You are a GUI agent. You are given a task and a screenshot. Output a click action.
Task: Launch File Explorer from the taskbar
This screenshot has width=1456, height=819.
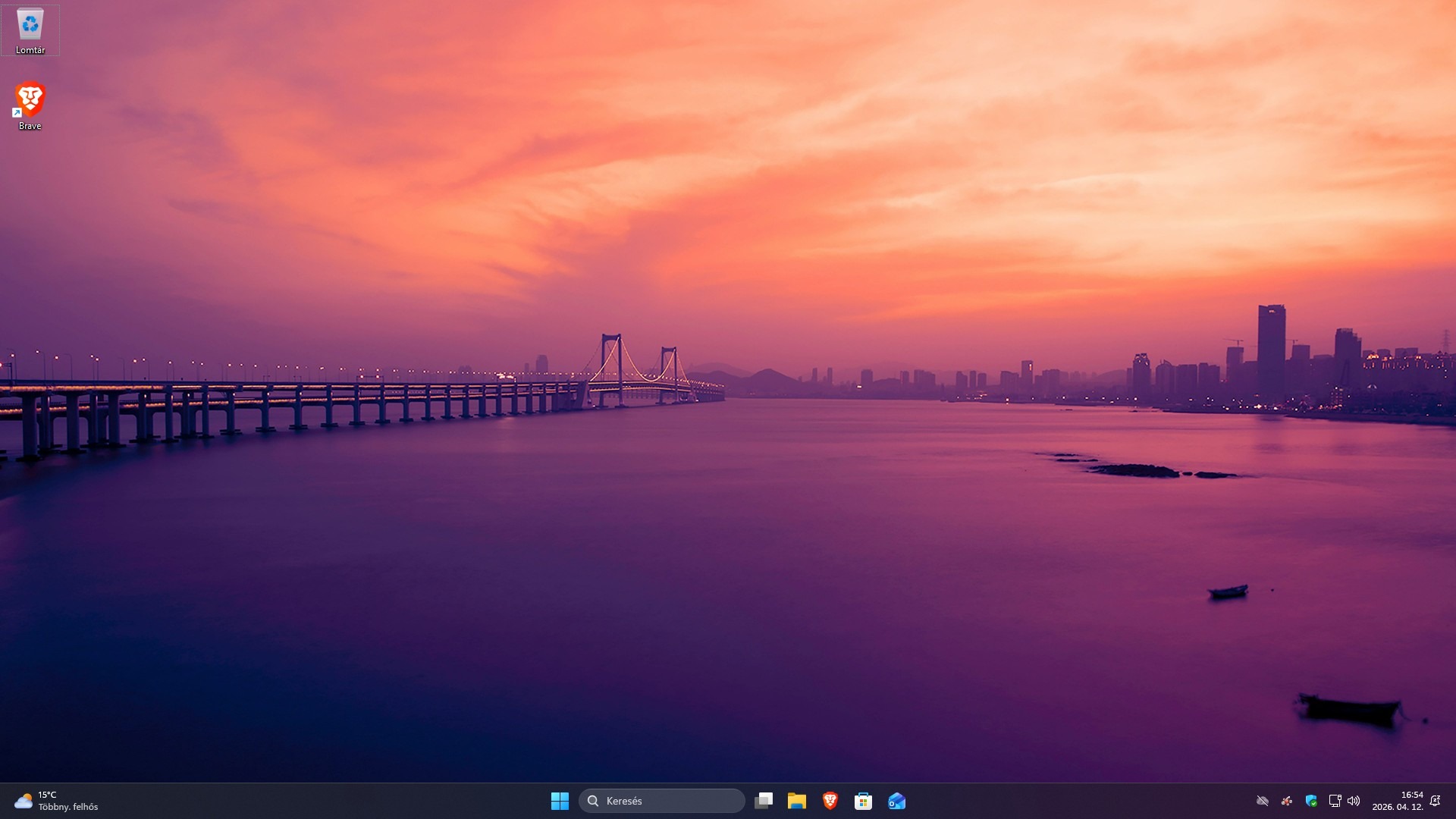coord(796,801)
